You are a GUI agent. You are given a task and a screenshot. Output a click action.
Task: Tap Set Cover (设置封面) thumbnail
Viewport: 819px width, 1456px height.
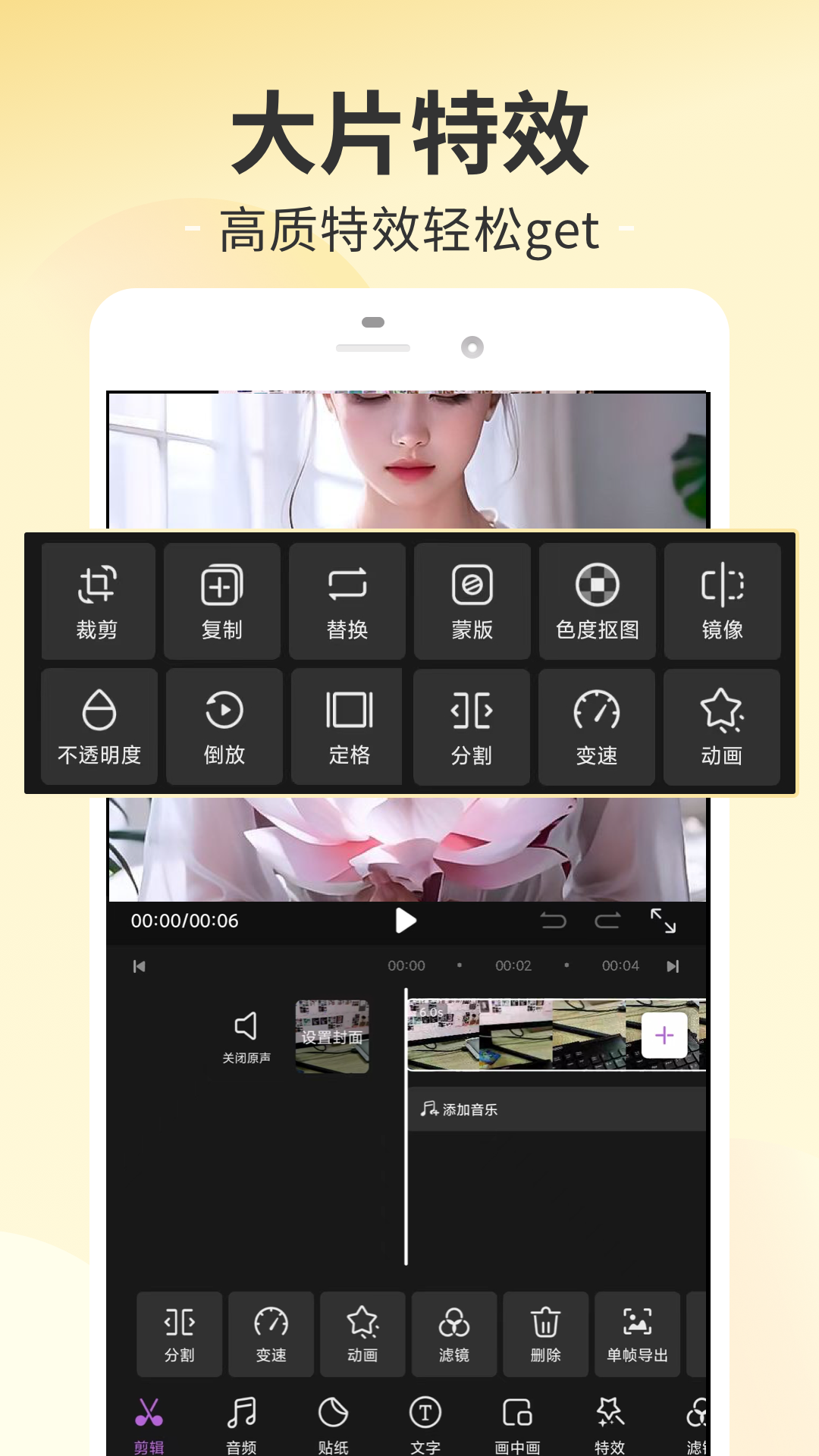click(332, 1036)
